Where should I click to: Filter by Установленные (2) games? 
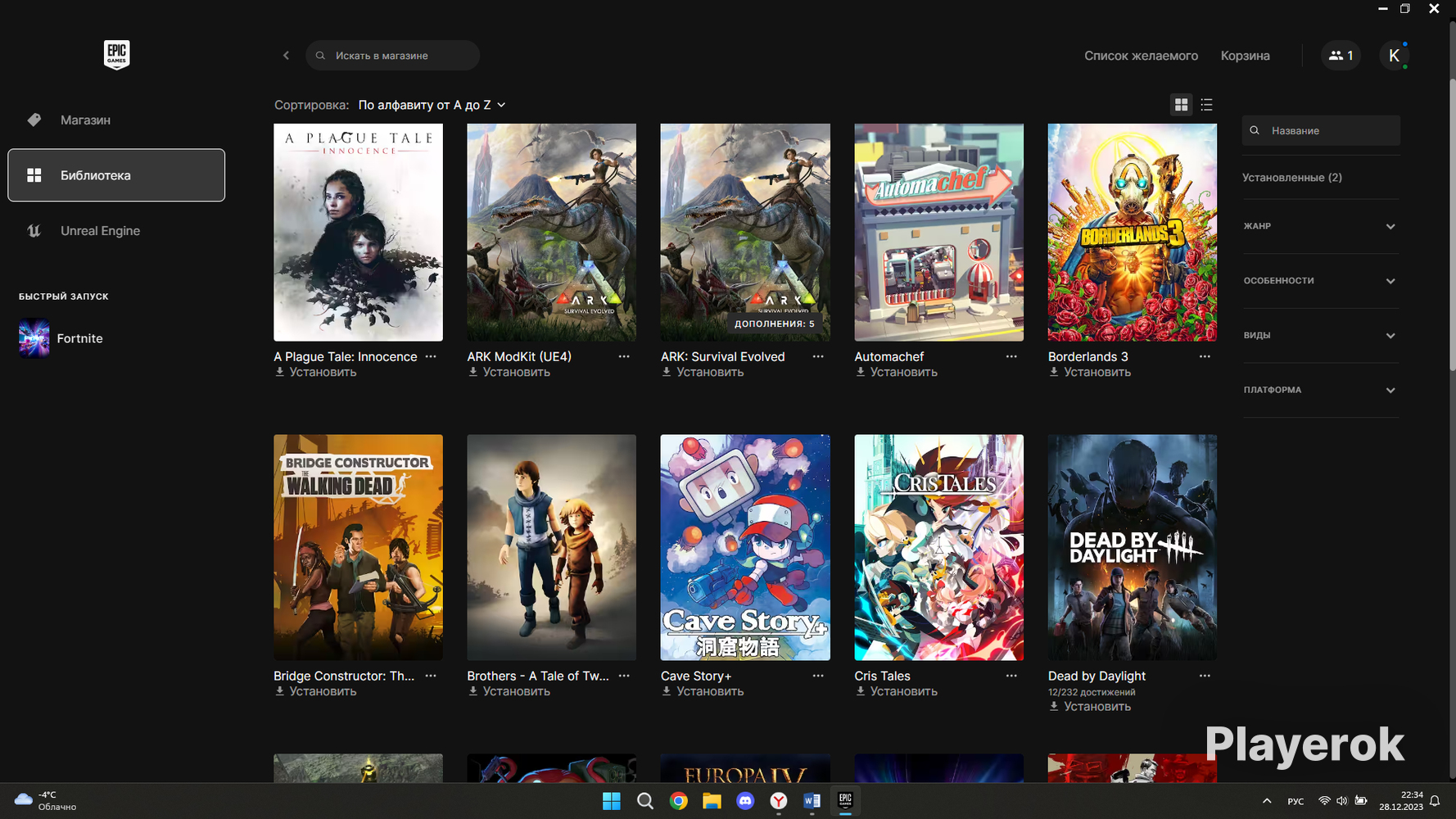click(x=1291, y=178)
